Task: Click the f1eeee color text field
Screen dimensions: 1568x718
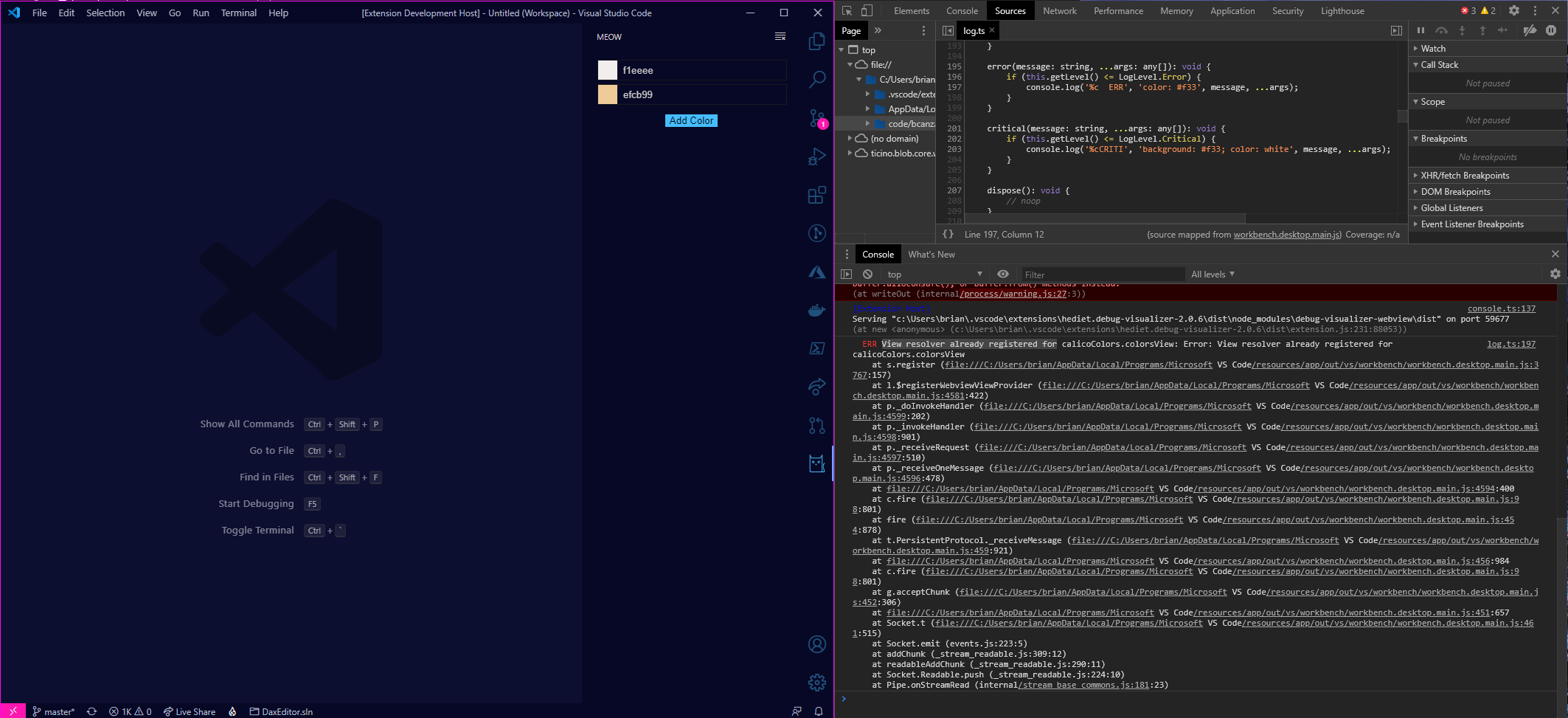Action: click(x=703, y=70)
